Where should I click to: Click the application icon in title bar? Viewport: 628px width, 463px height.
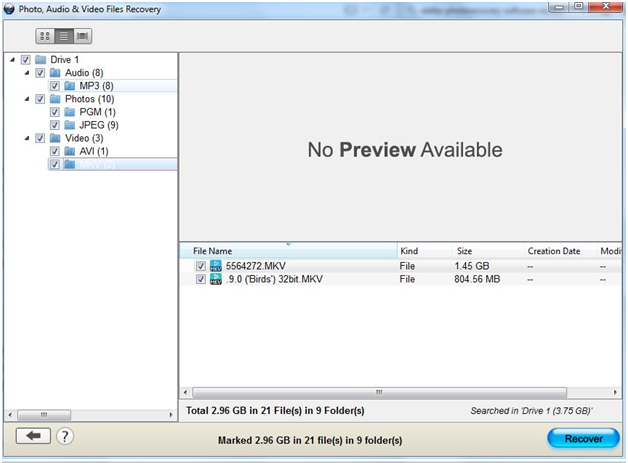click(9, 9)
